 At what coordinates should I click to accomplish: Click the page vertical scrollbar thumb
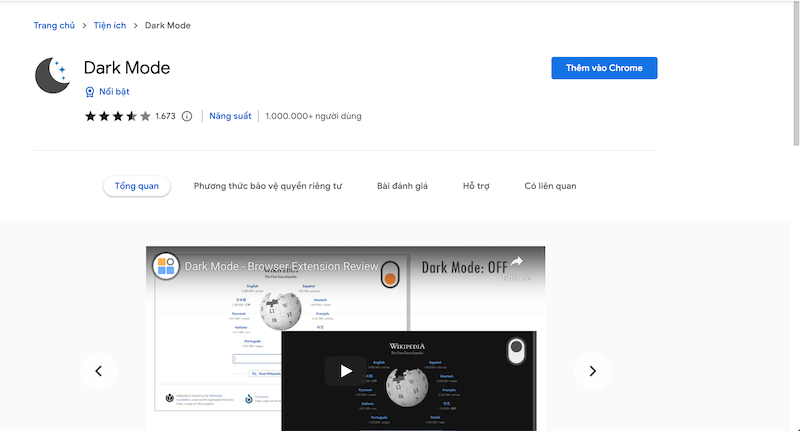pos(796,74)
